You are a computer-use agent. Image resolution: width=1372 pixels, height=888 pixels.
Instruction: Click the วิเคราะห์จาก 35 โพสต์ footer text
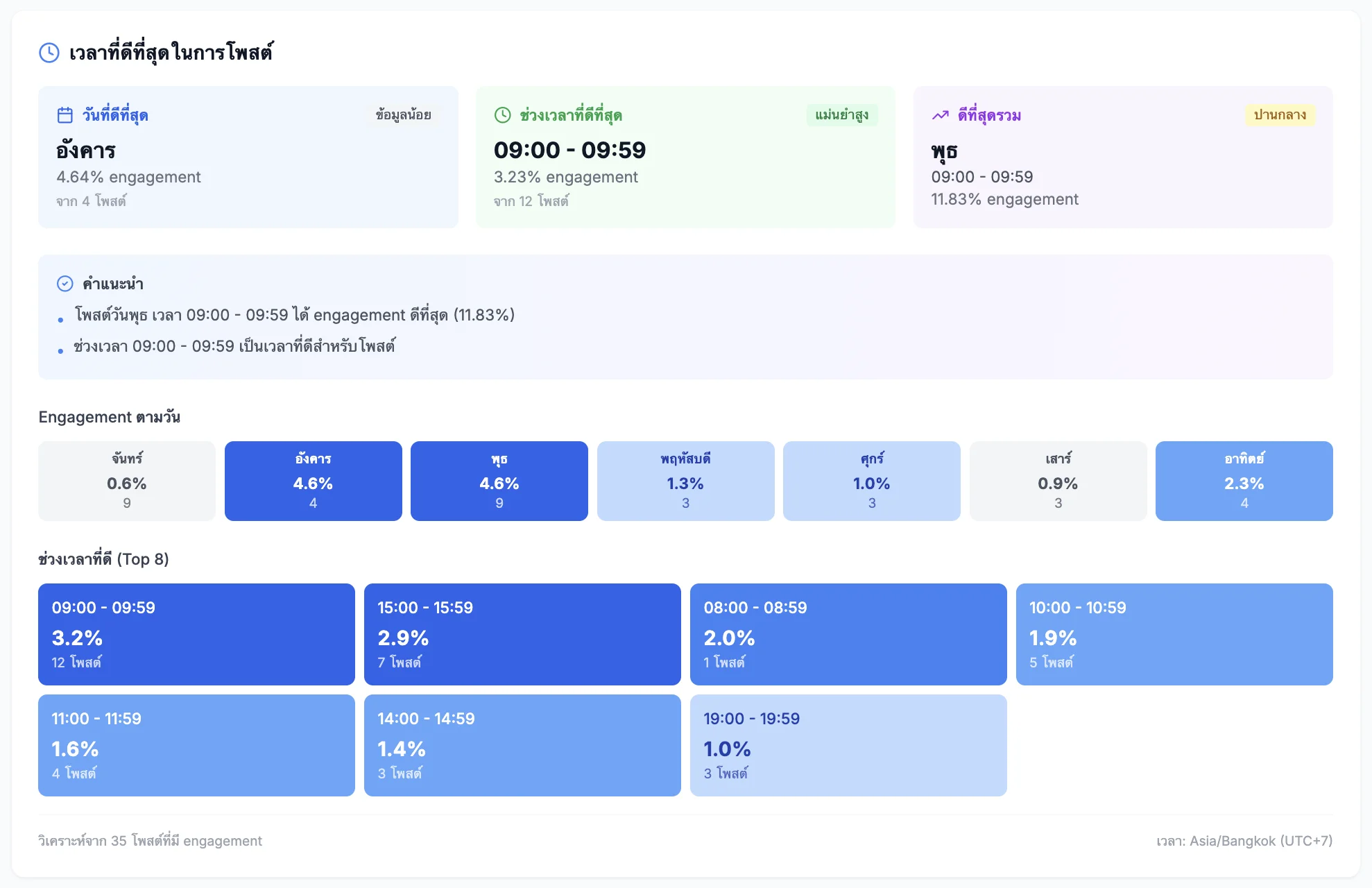click(150, 841)
